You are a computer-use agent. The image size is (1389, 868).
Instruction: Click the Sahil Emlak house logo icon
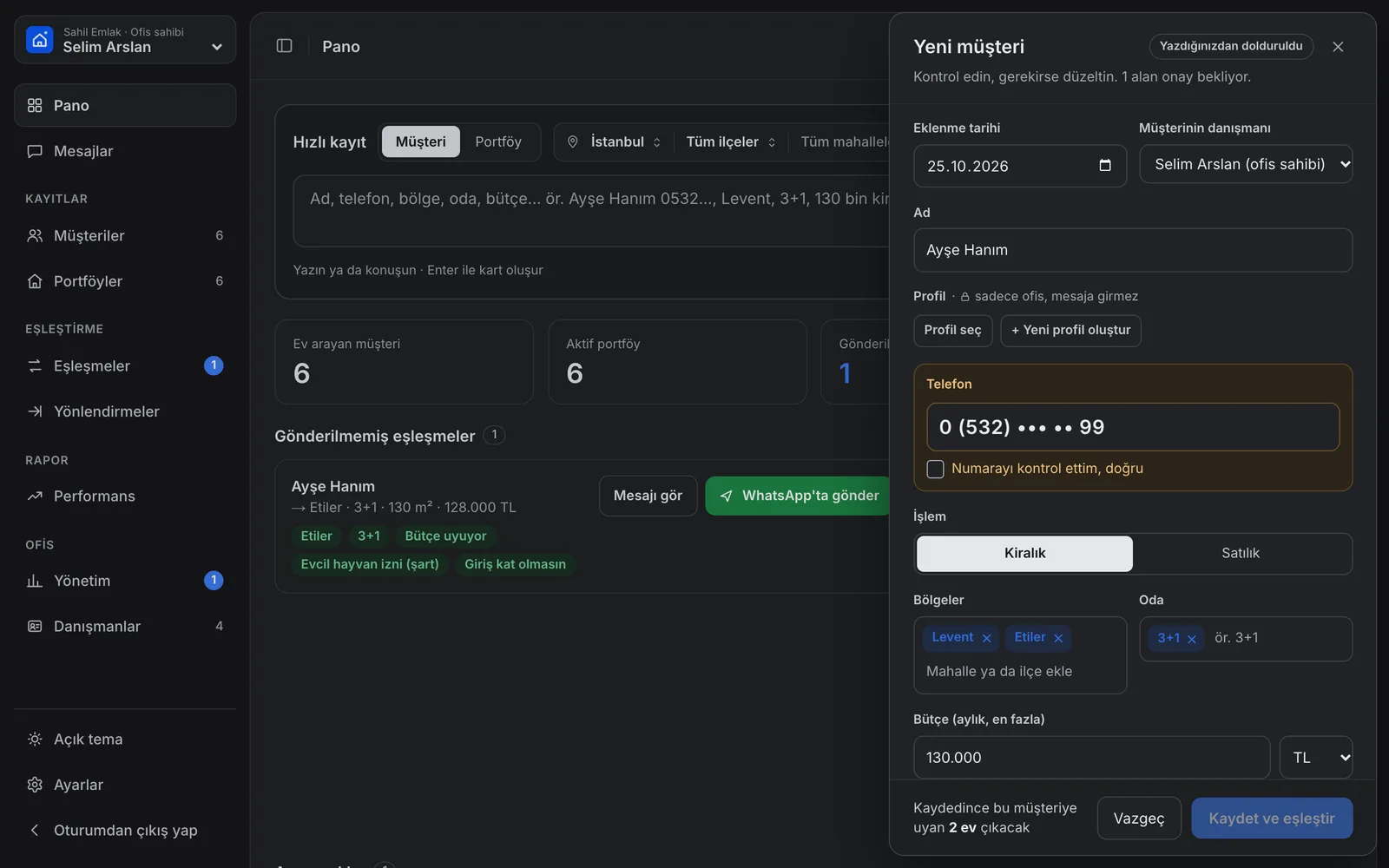click(x=40, y=40)
